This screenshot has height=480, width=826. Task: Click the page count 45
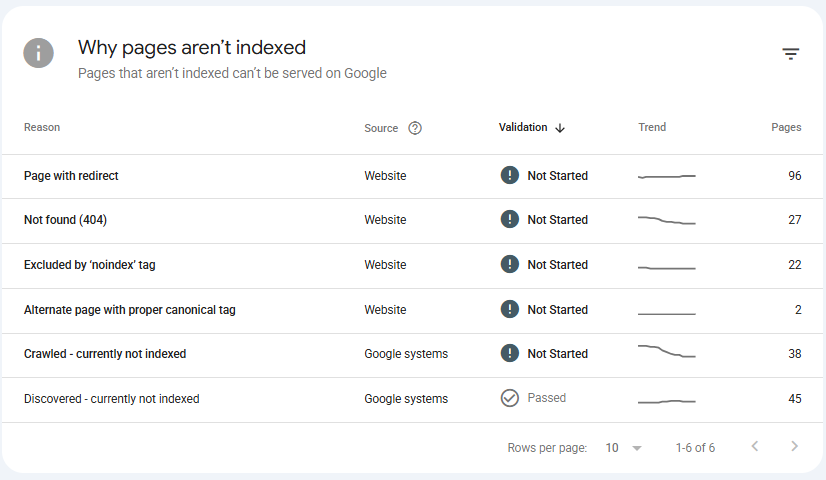pos(794,399)
